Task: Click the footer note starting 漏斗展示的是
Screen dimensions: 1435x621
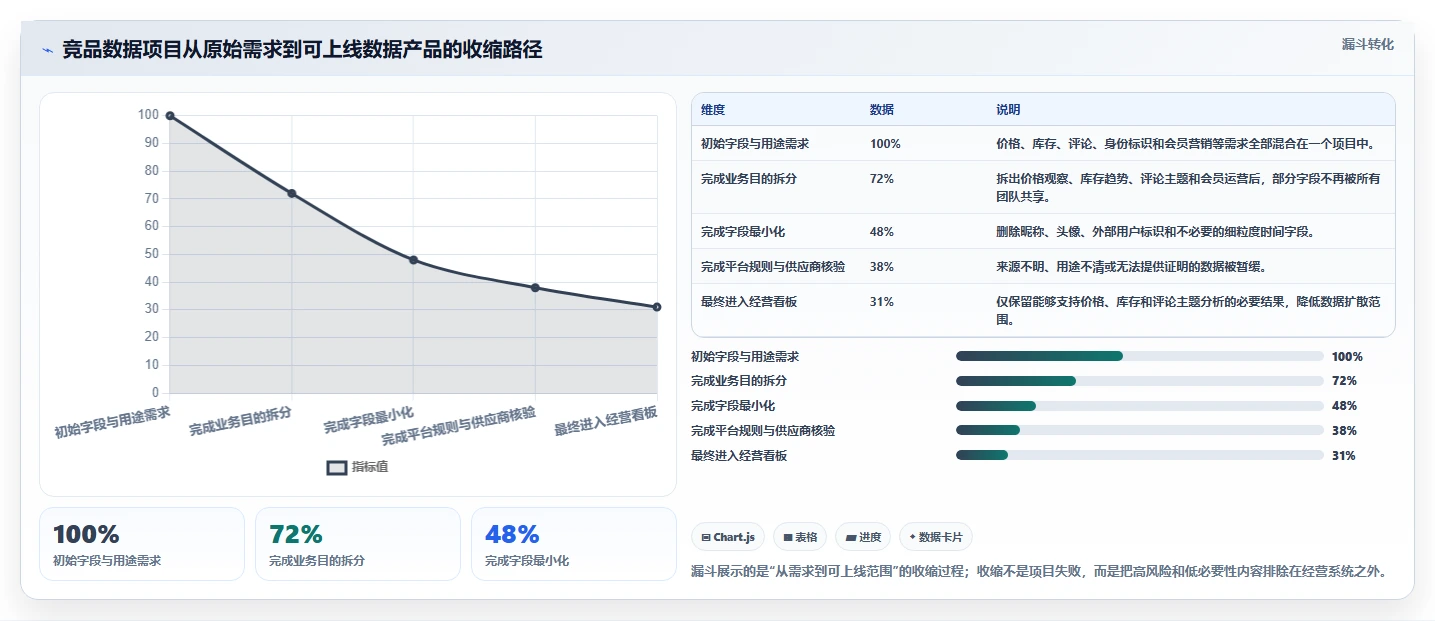Action: (x=1038, y=572)
